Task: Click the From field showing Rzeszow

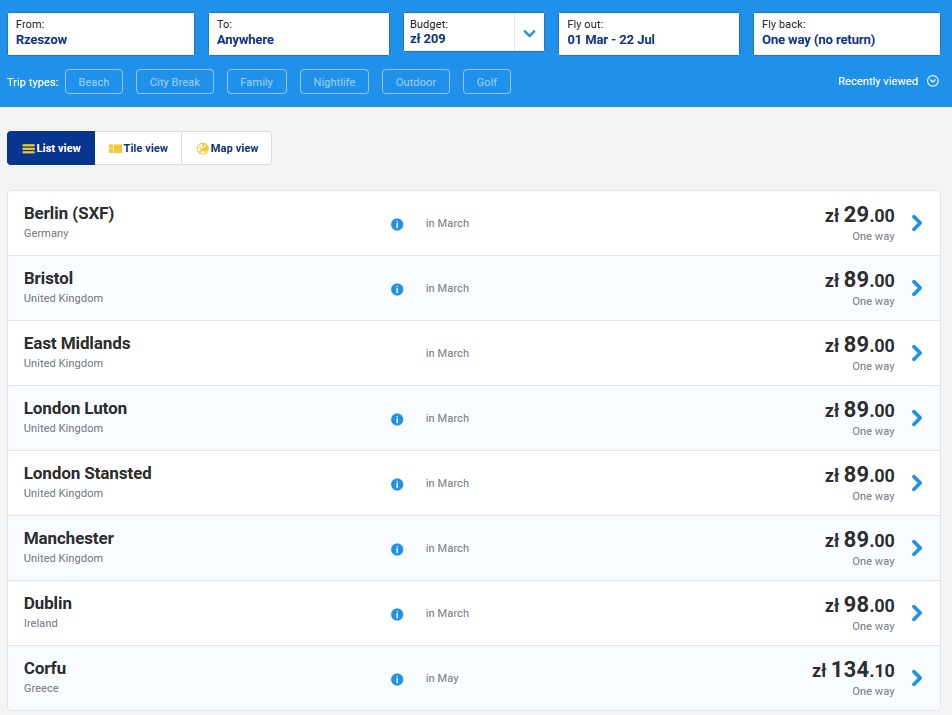Action: tap(100, 33)
